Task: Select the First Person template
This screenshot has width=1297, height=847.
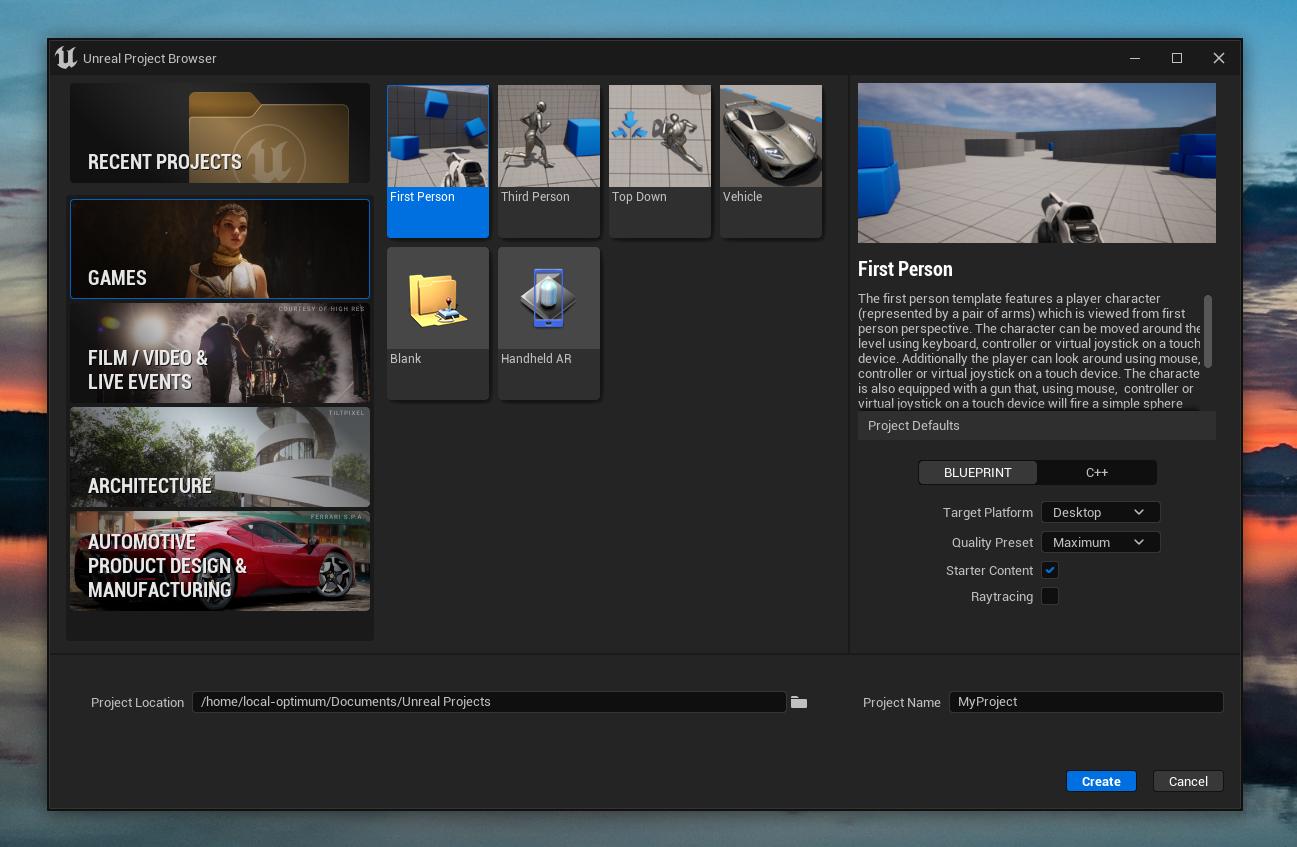Action: pos(438,161)
